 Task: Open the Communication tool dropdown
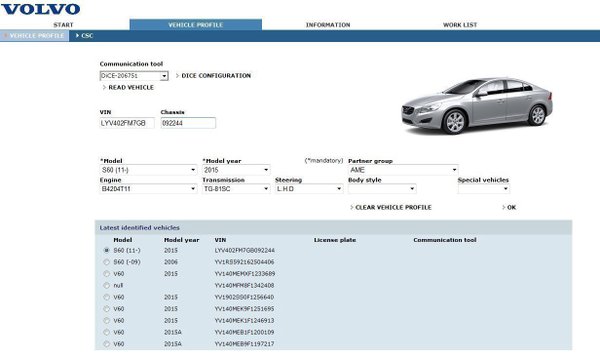[134, 76]
